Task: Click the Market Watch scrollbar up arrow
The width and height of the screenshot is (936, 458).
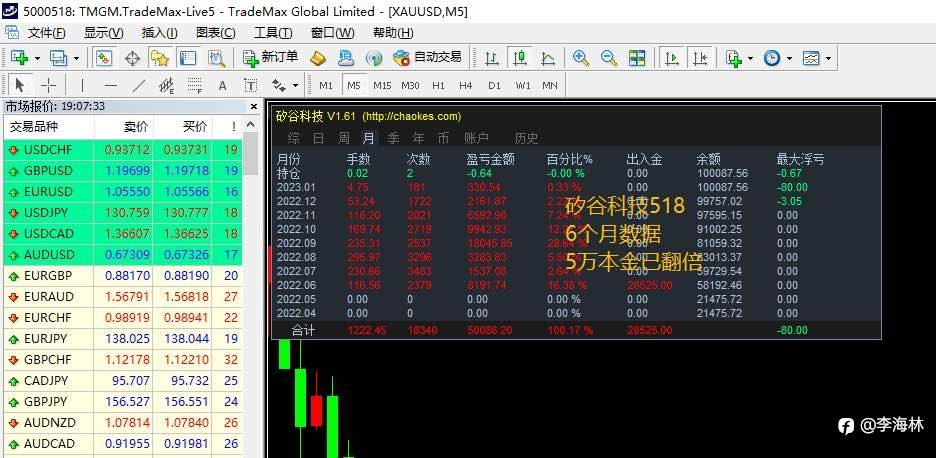Action: (x=251, y=125)
